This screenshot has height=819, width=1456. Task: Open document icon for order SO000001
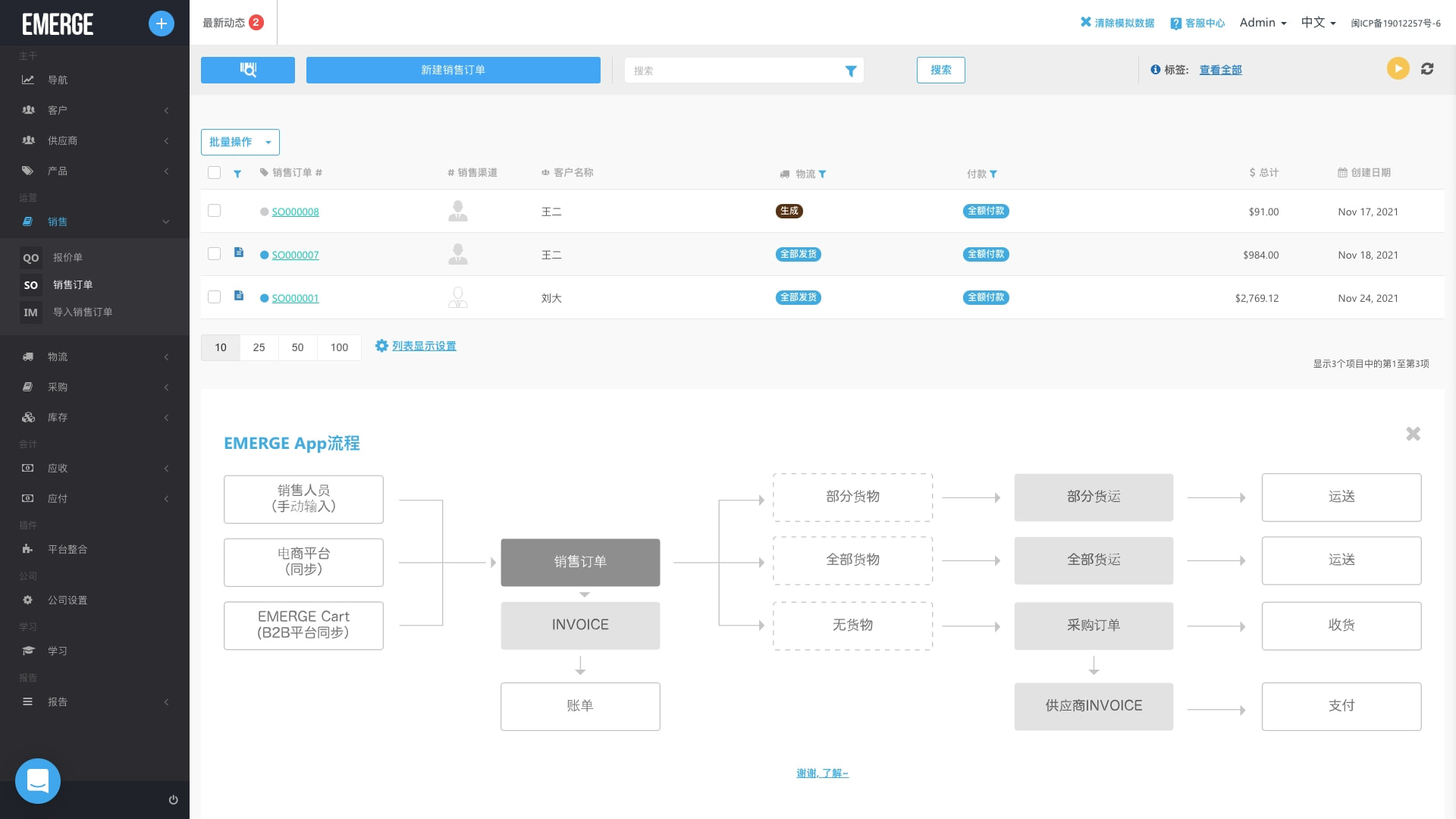tap(239, 296)
